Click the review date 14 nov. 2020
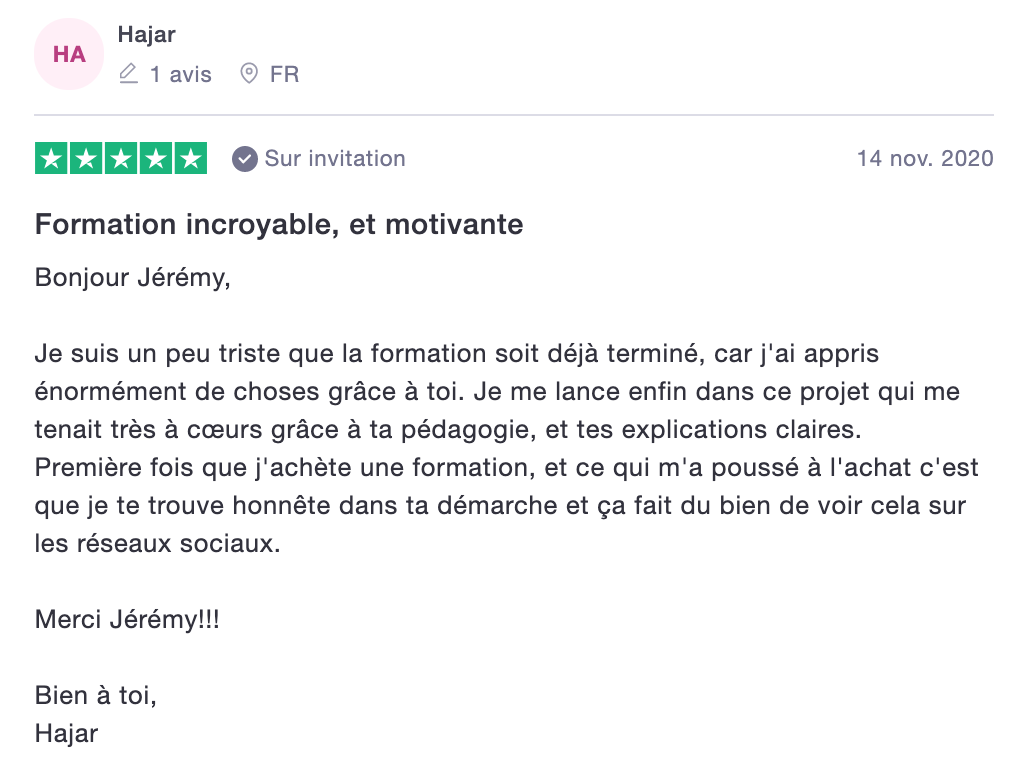 click(925, 159)
